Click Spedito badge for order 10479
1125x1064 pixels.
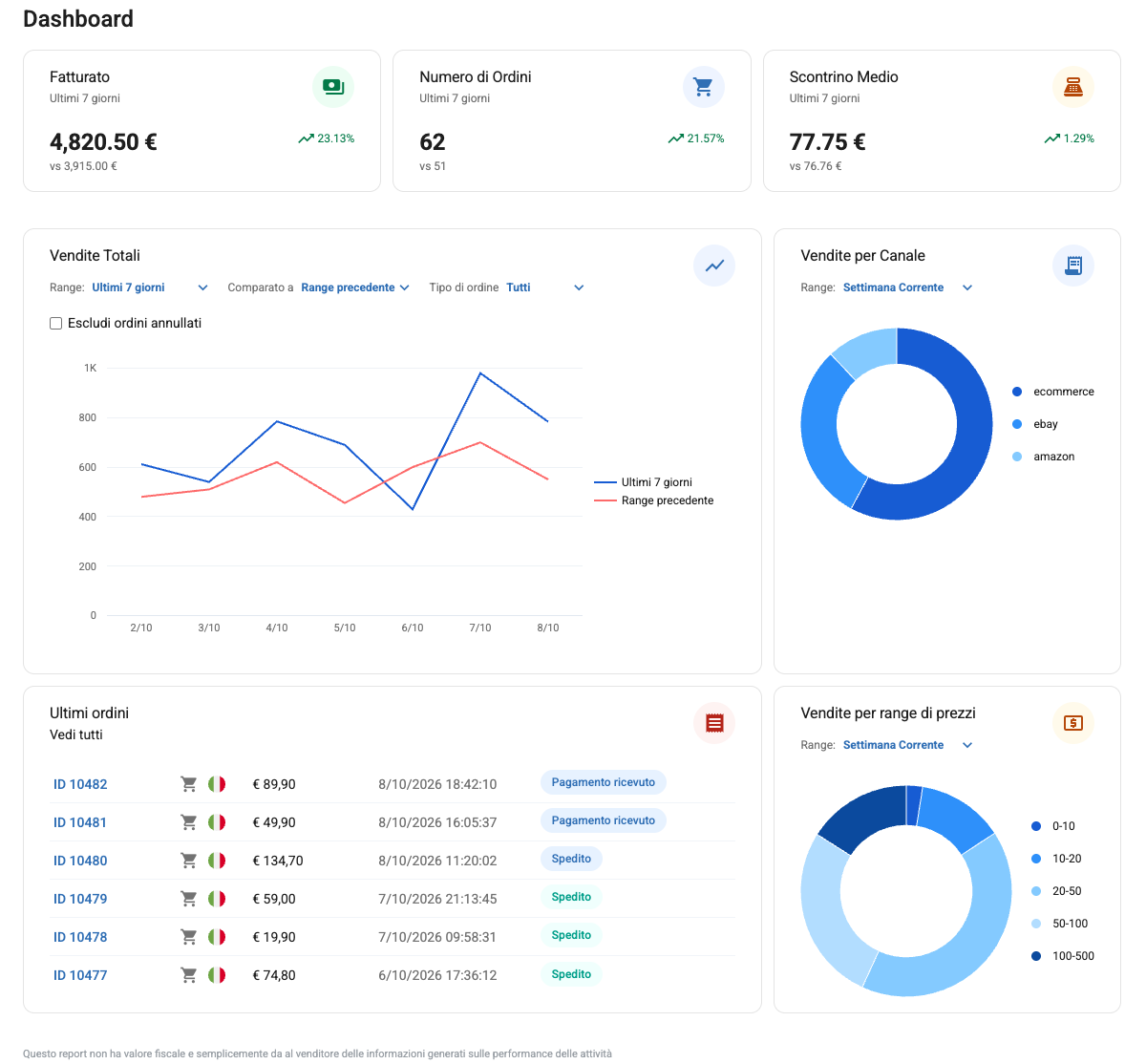[571, 897]
